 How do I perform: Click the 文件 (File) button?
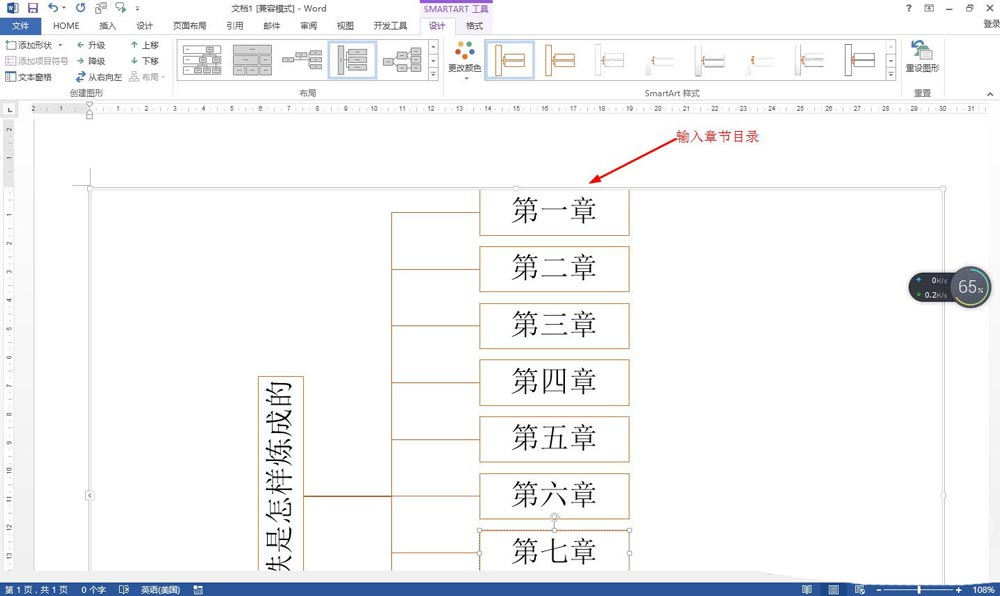point(20,26)
